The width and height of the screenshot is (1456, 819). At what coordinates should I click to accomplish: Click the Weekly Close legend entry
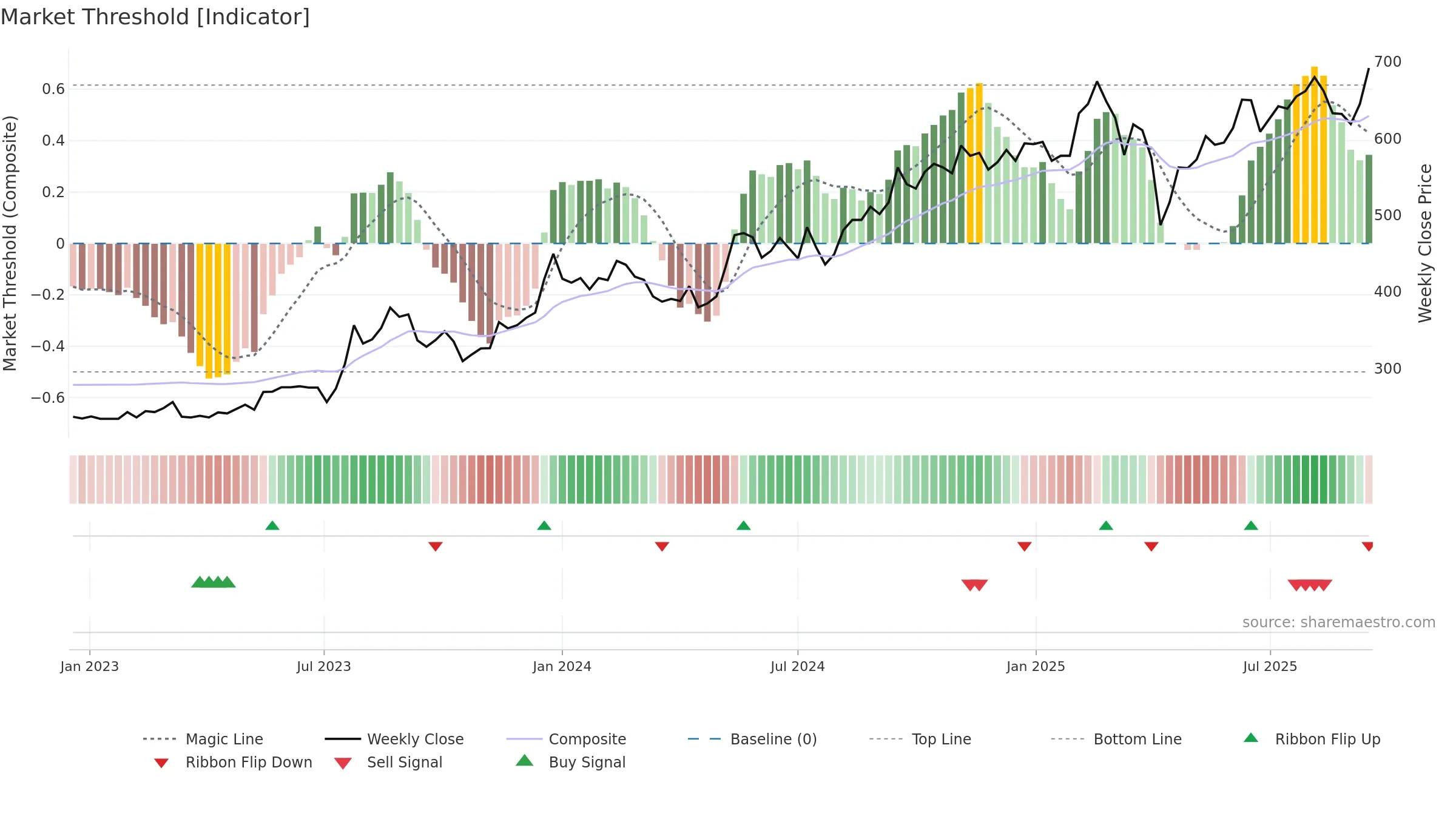pyautogui.click(x=394, y=739)
